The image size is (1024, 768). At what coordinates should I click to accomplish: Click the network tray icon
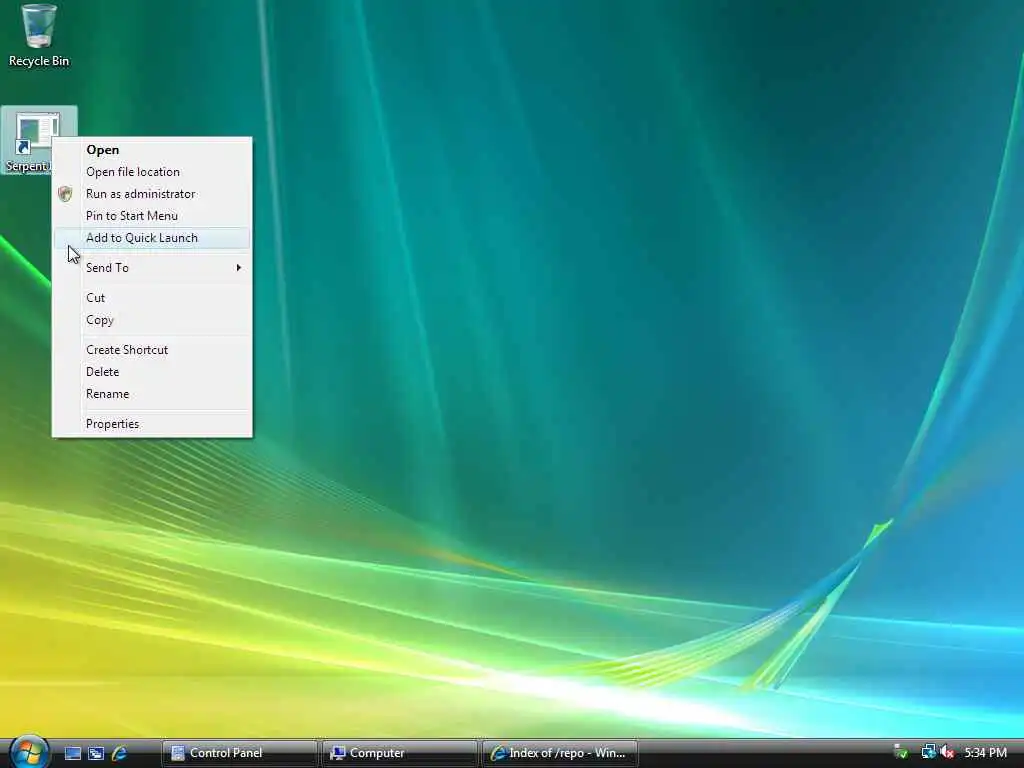tap(928, 752)
